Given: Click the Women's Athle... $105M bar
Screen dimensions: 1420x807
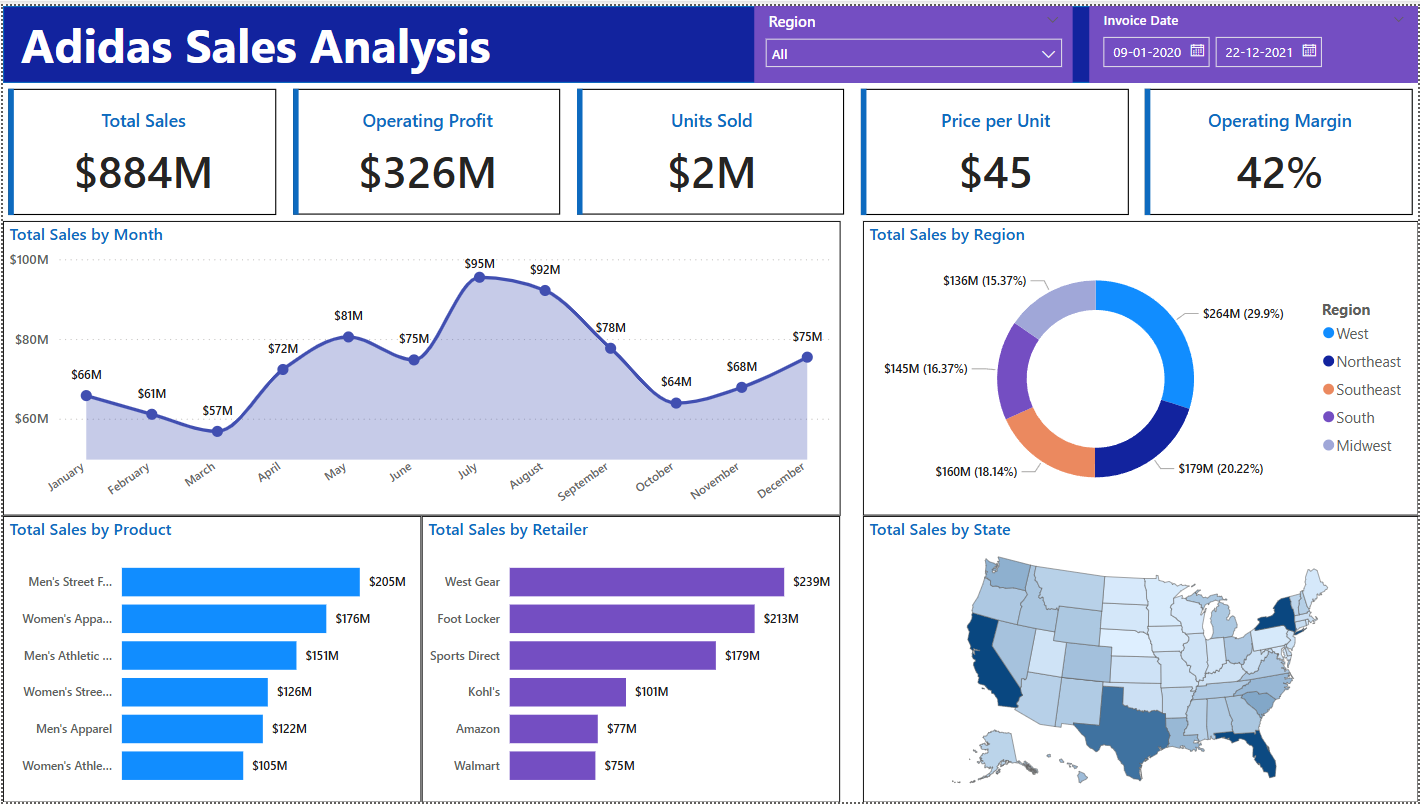Looking at the screenshot, I should pyautogui.click(x=182, y=766).
